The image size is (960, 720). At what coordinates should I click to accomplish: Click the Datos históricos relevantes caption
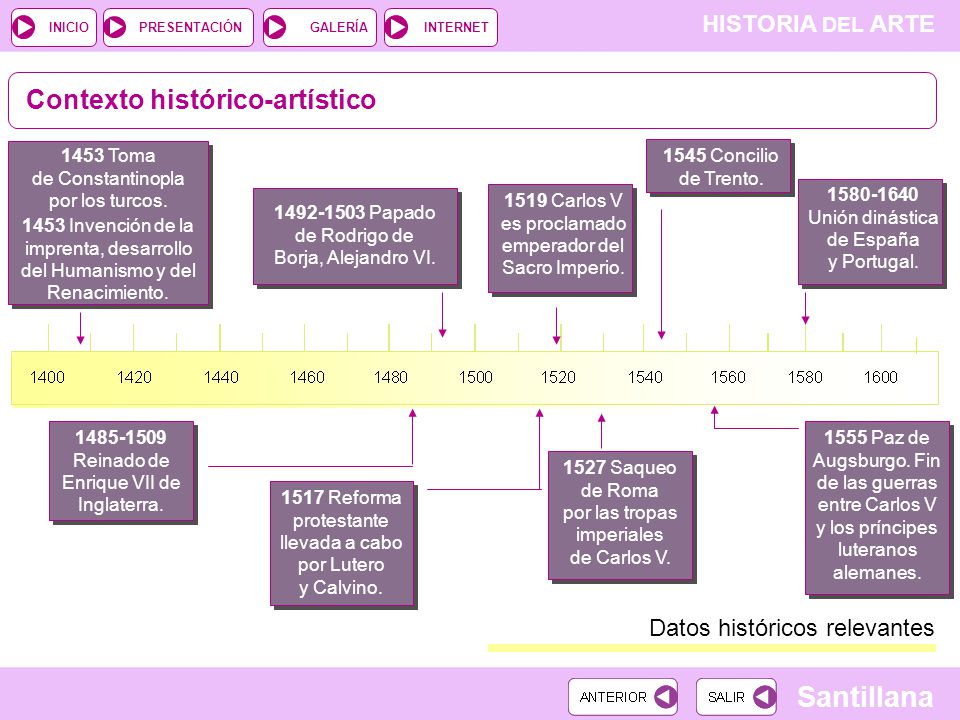[792, 628]
